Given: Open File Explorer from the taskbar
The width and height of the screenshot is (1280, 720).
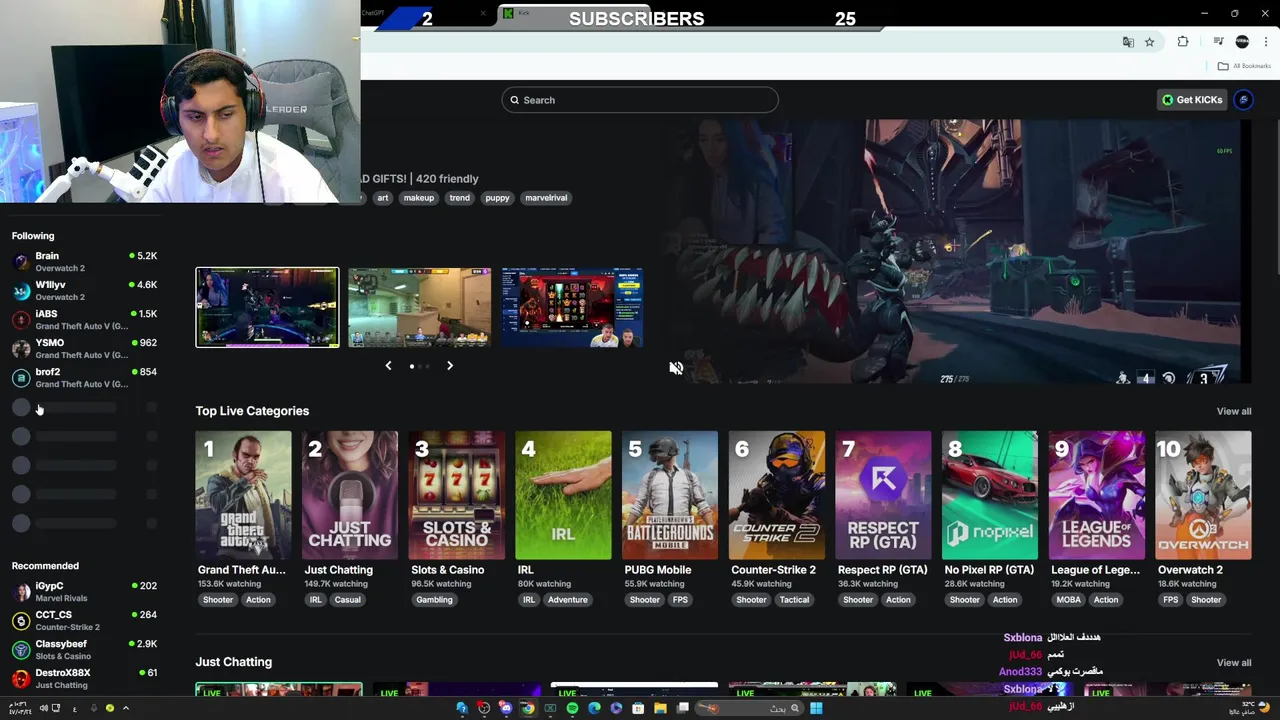Looking at the screenshot, I should pos(660,708).
